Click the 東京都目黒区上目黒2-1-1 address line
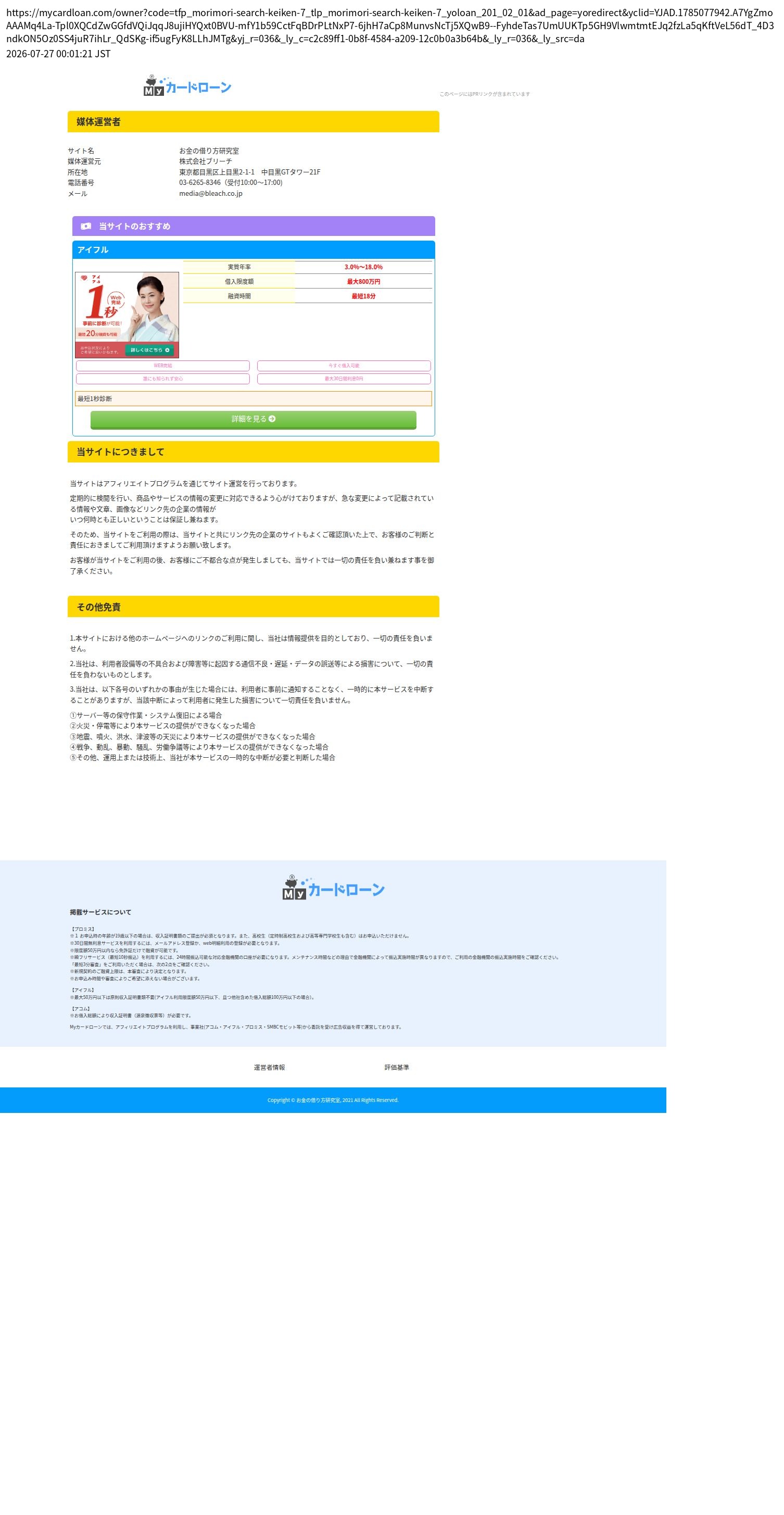 tap(250, 172)
